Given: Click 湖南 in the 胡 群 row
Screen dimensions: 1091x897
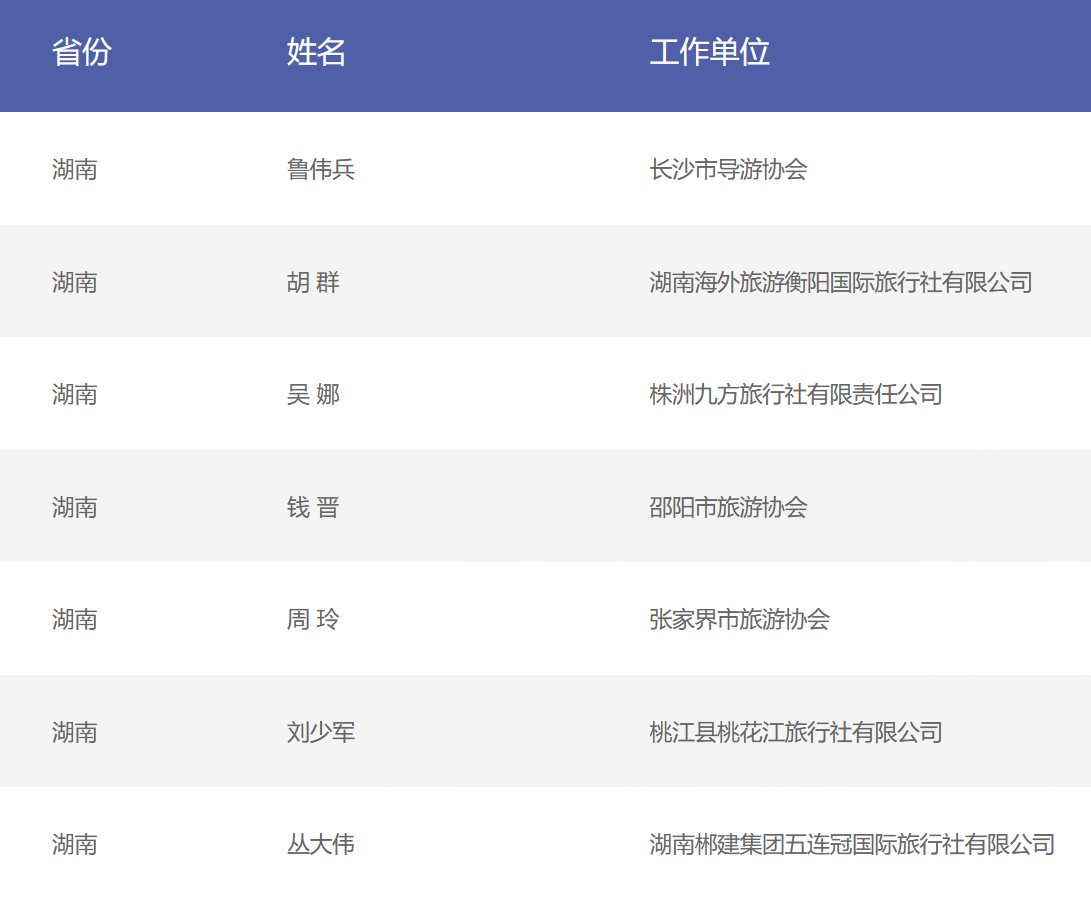Looking at the screenshot, I should pos(75,282).
